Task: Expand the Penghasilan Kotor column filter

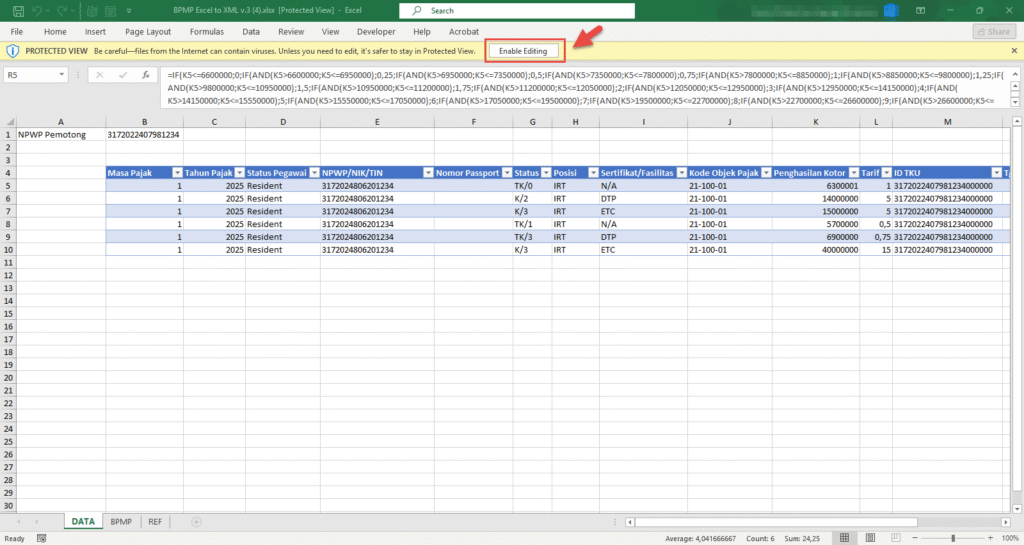Action: click(x=856, y=172)
